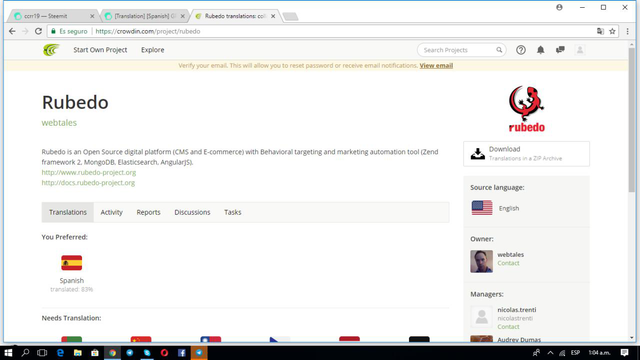
Task: Open http://docs.rubedo-project.org link
Action: [x=88, y=182]
